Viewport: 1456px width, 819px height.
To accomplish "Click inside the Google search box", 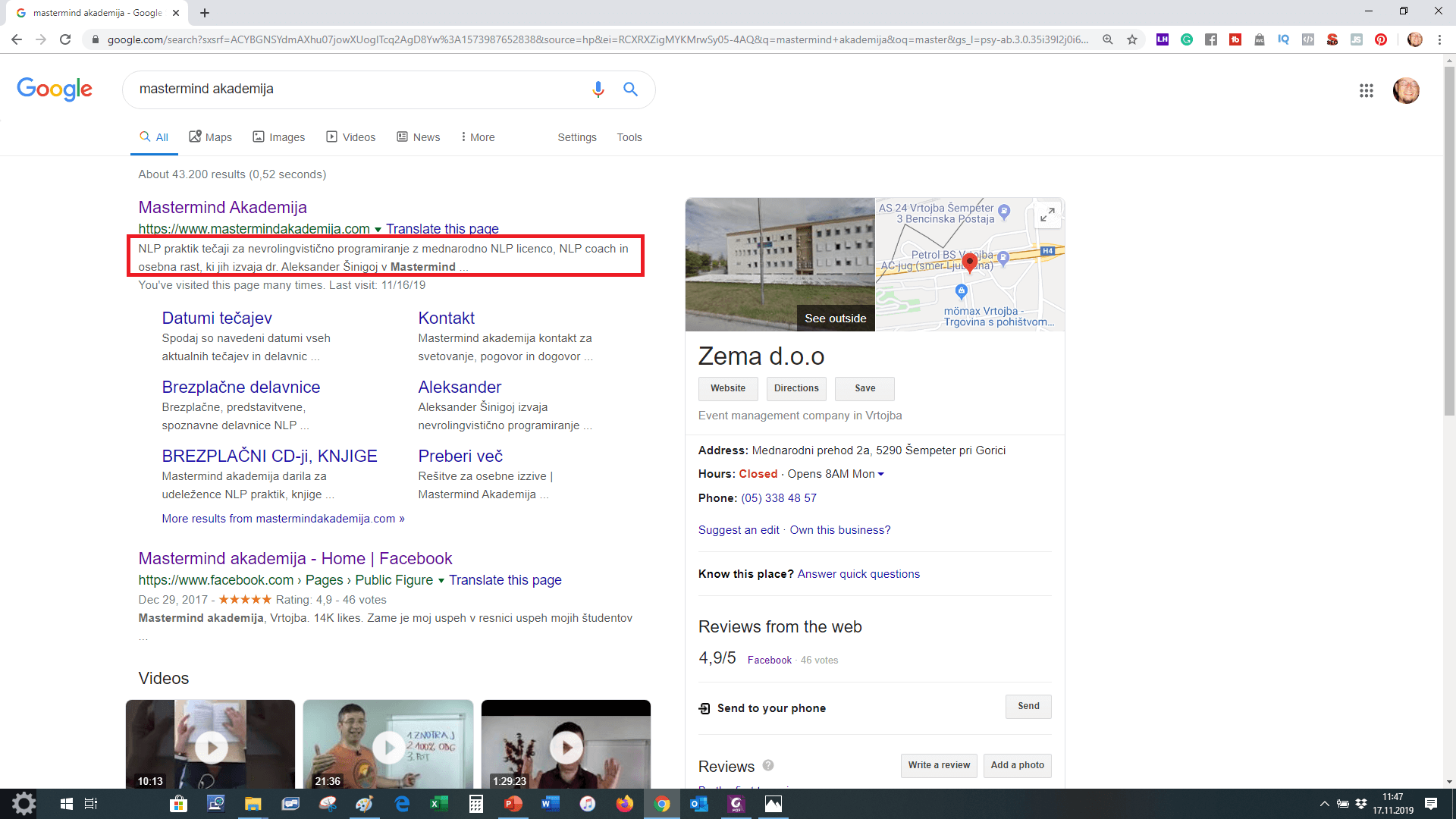I will coord(356,89).
